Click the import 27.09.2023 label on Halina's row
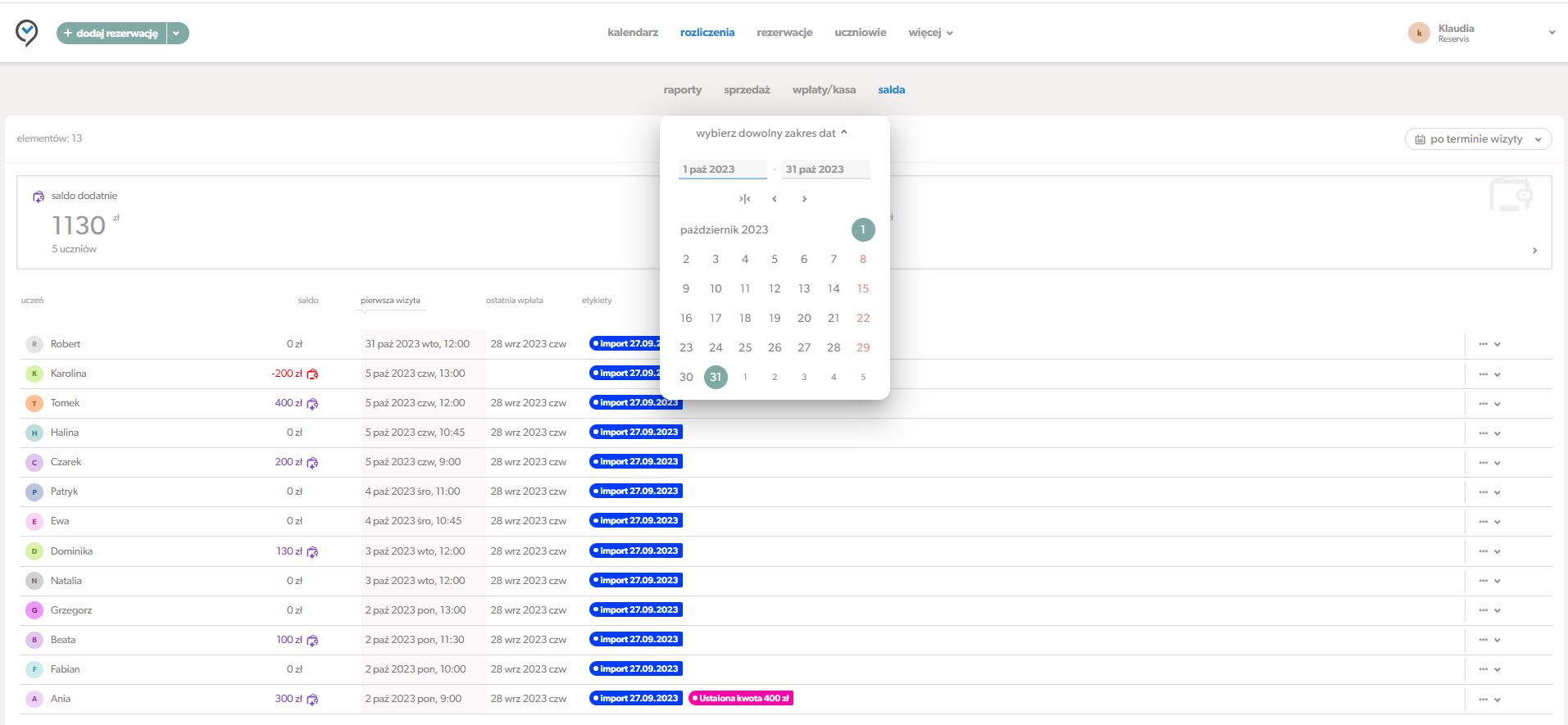 point(636,433)
